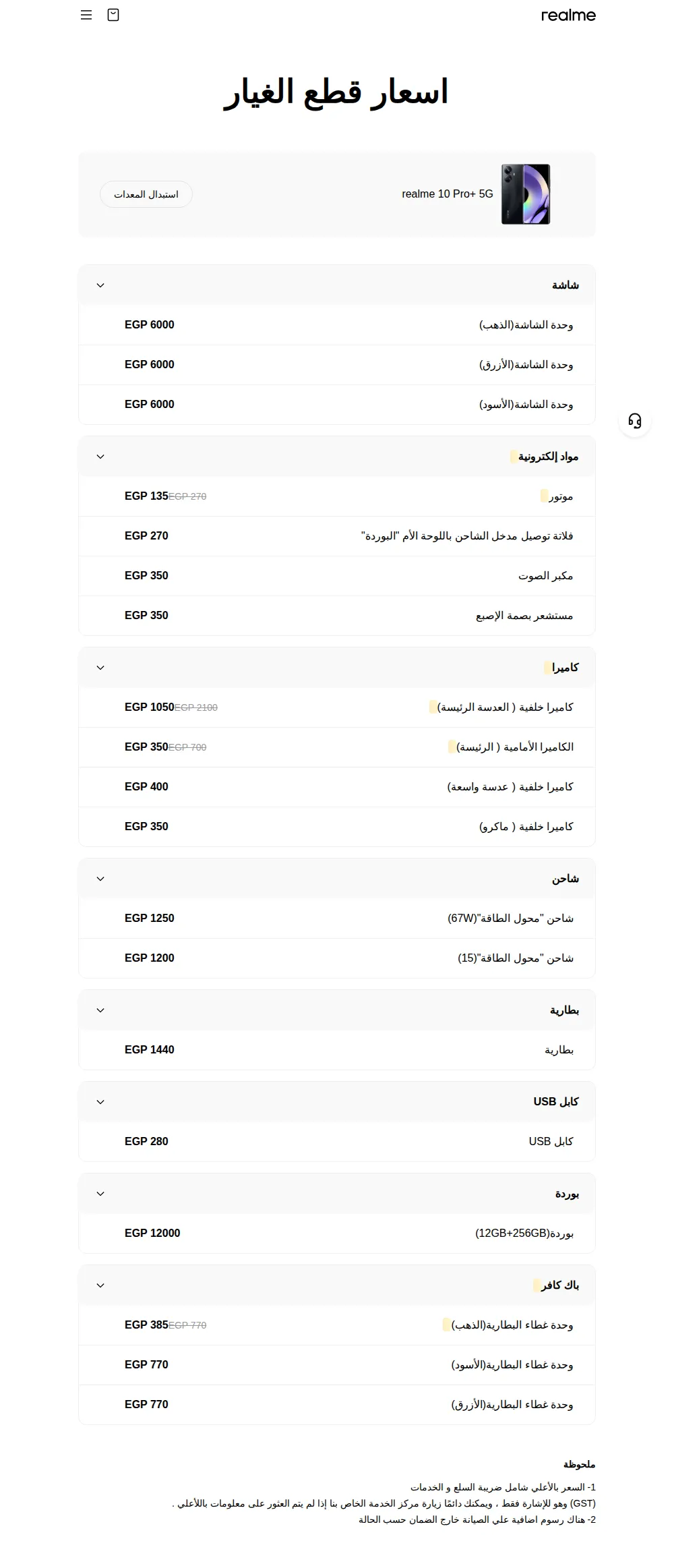Click the استبدال المعدات button
This screenshot has width=674, height=1568.
(x=146, y=194)
